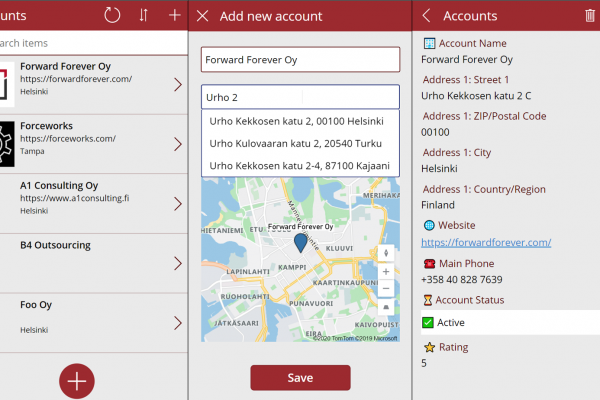Click the Account Name building icon

click(429, 43)
